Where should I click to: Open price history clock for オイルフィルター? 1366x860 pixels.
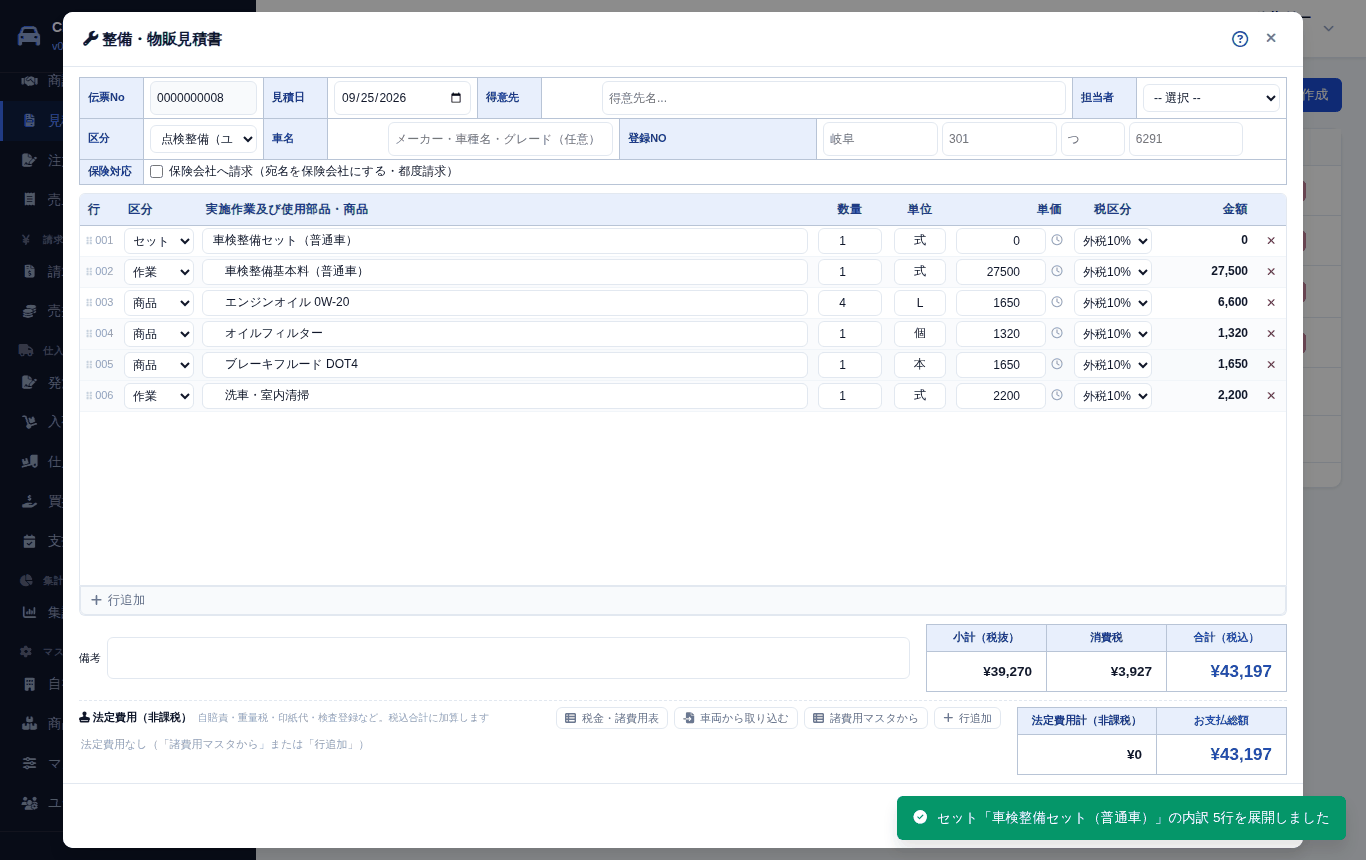tap(1057, 333)
